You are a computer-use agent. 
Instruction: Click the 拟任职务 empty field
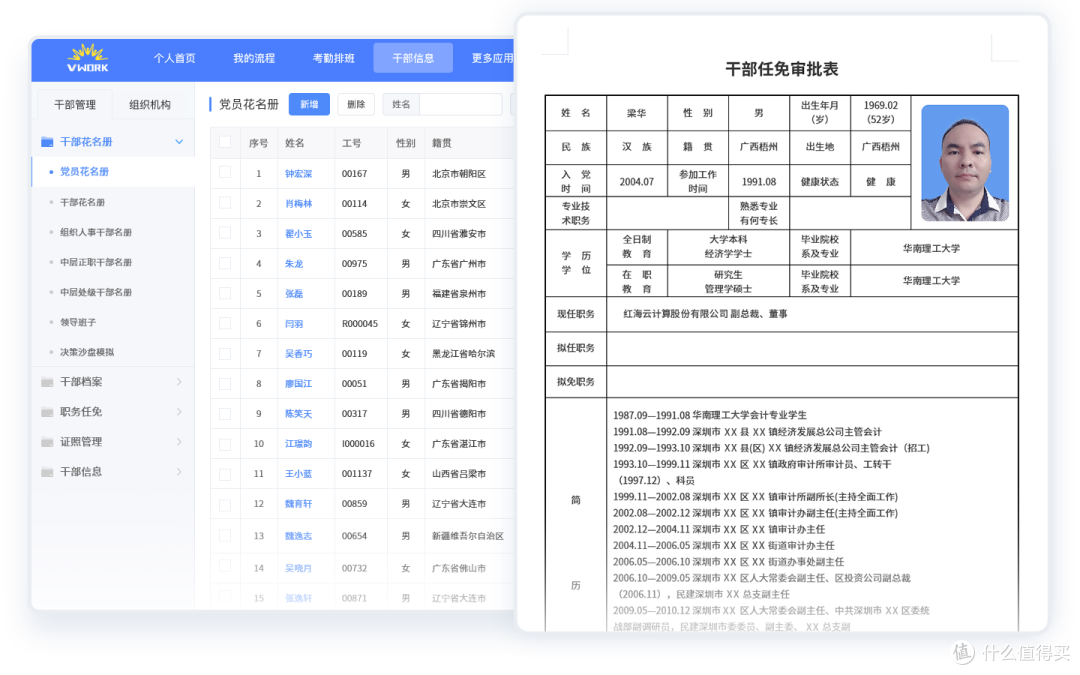(x=812, y=348)
